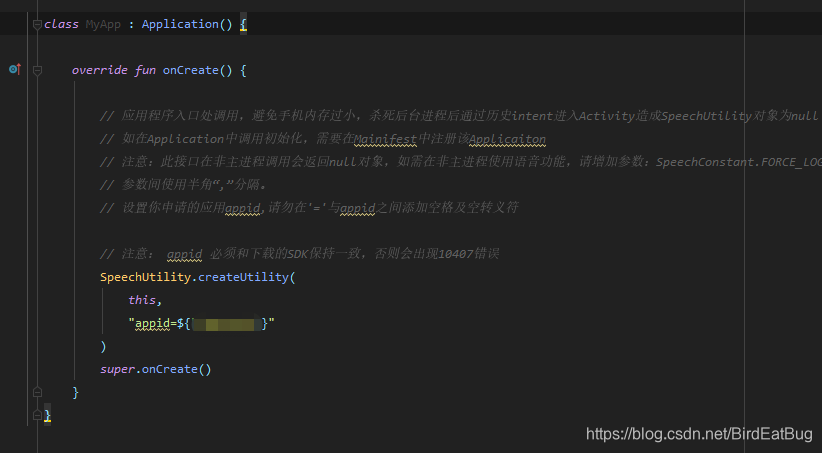Click the comment mentioning SpeechConstant.FORCE_LOG
The width and height of the screenshot is (822, 453).
pos(461,162)
